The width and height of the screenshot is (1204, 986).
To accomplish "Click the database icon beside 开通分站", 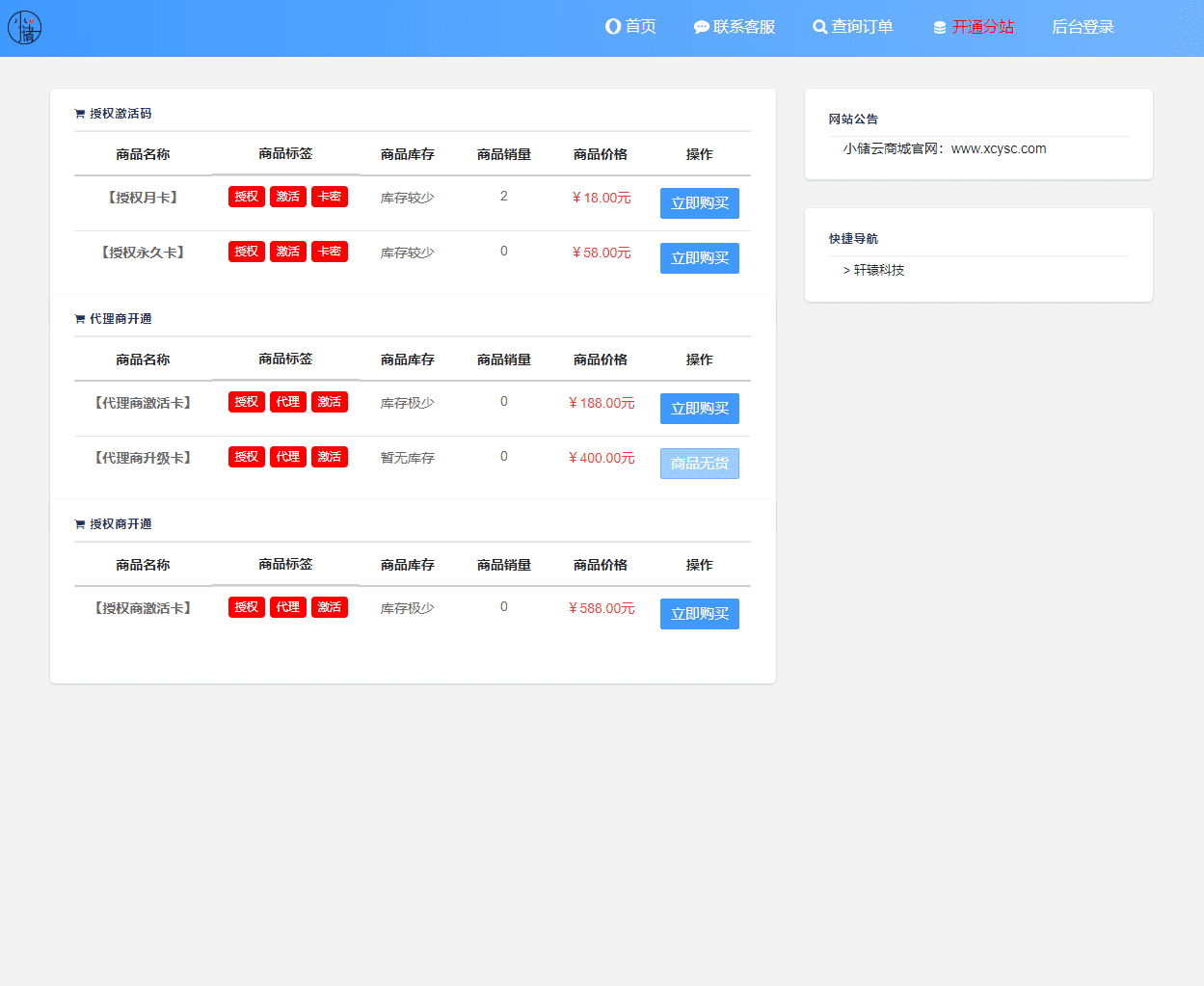I will coord(940,28).
